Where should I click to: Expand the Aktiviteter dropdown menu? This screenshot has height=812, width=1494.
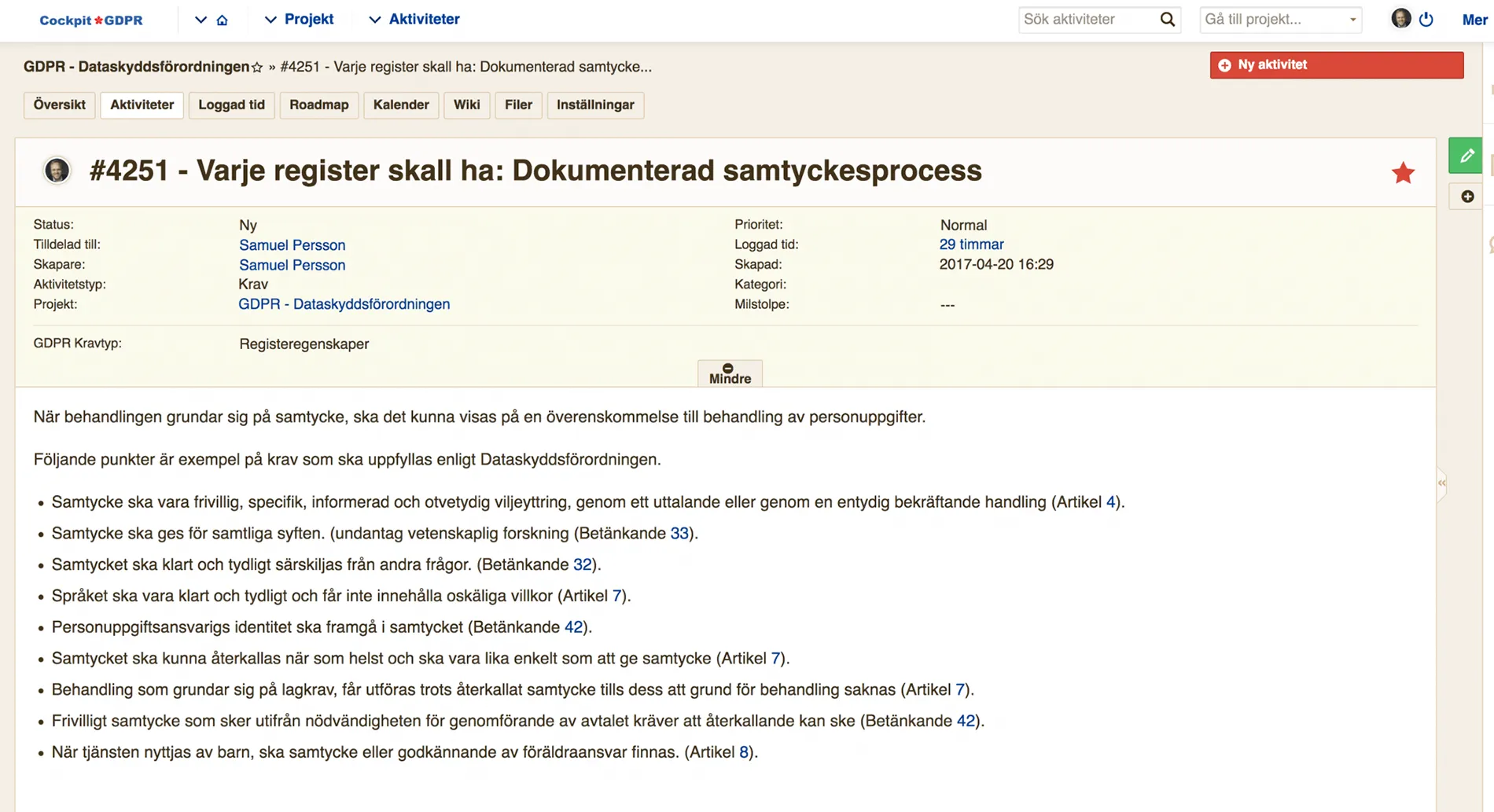coord(414,20)
